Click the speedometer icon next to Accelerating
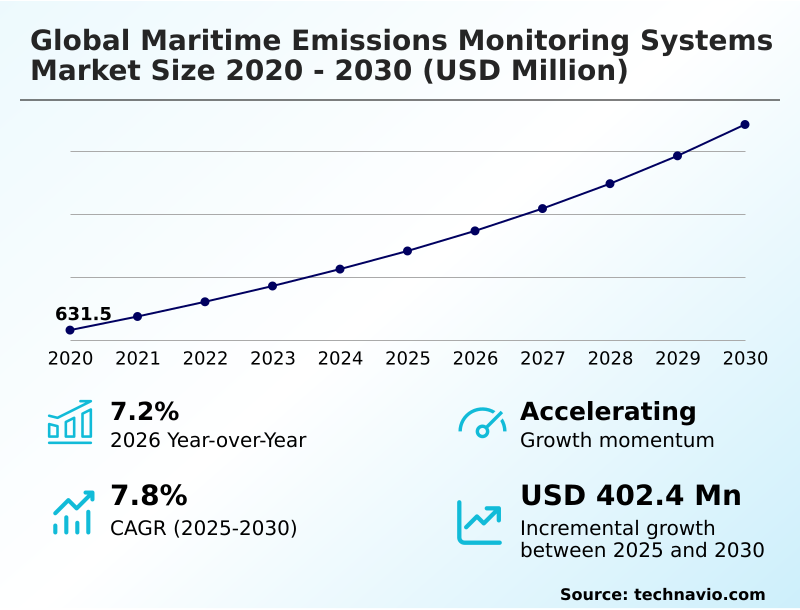Viewport: 800px width, 610px height. click(x=481, y=422)
